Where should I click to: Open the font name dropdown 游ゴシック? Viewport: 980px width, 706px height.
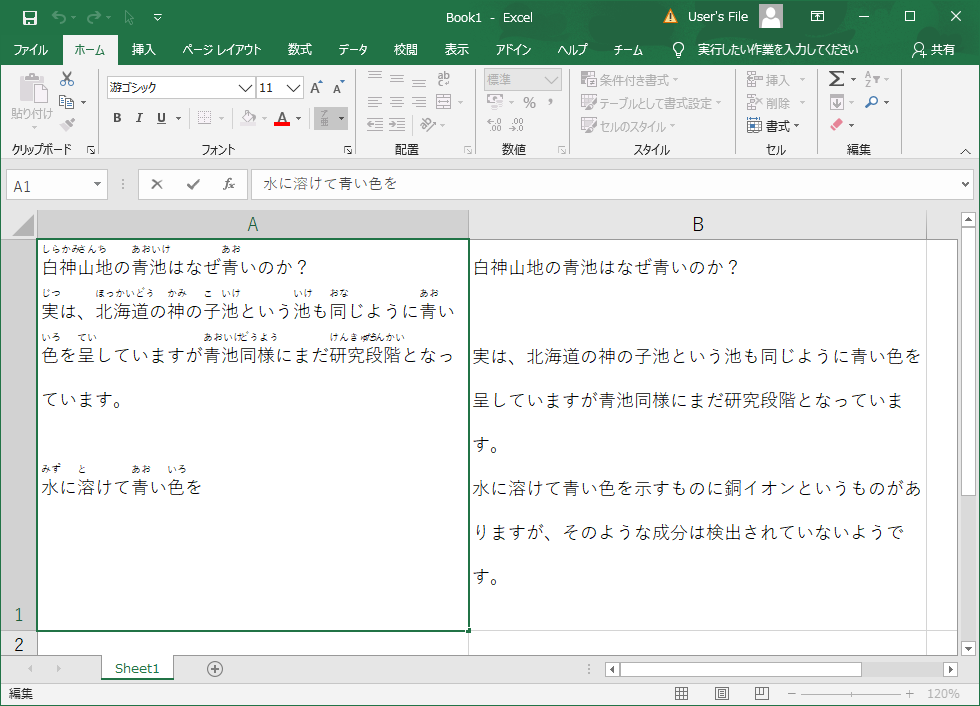(245, 88)
